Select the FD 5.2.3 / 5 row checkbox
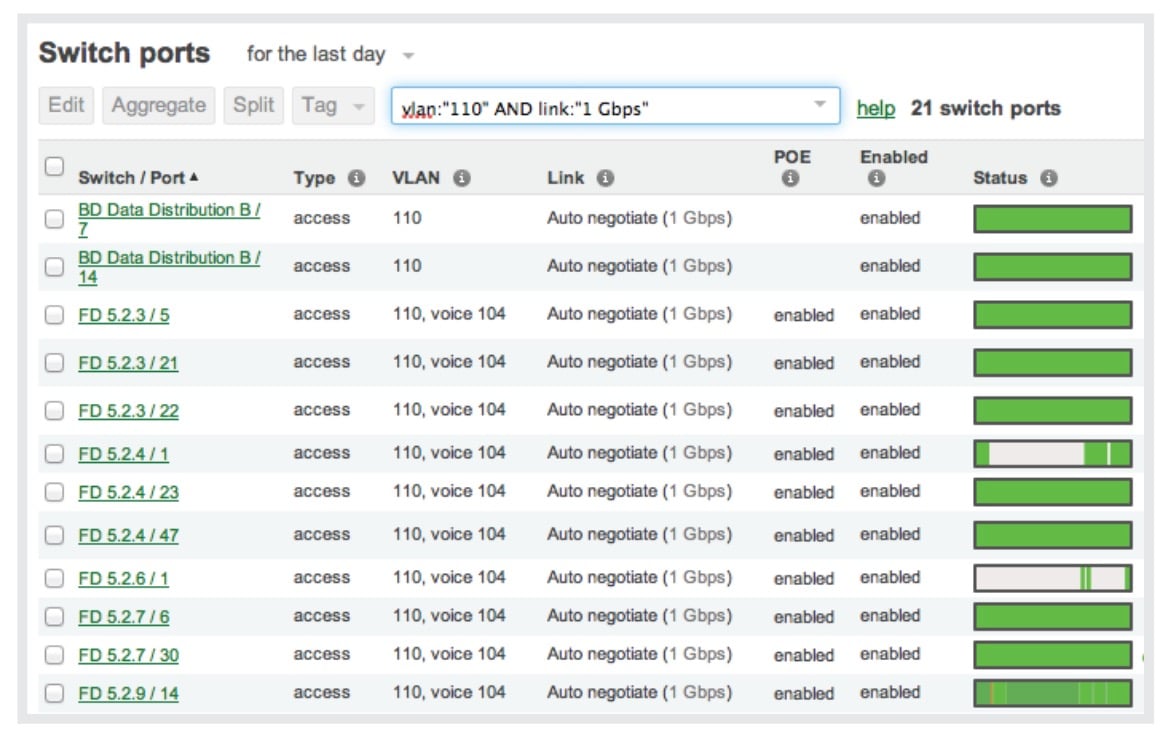Image resolution: width=1170 pixels, height=738 pixels. [54, 315]
